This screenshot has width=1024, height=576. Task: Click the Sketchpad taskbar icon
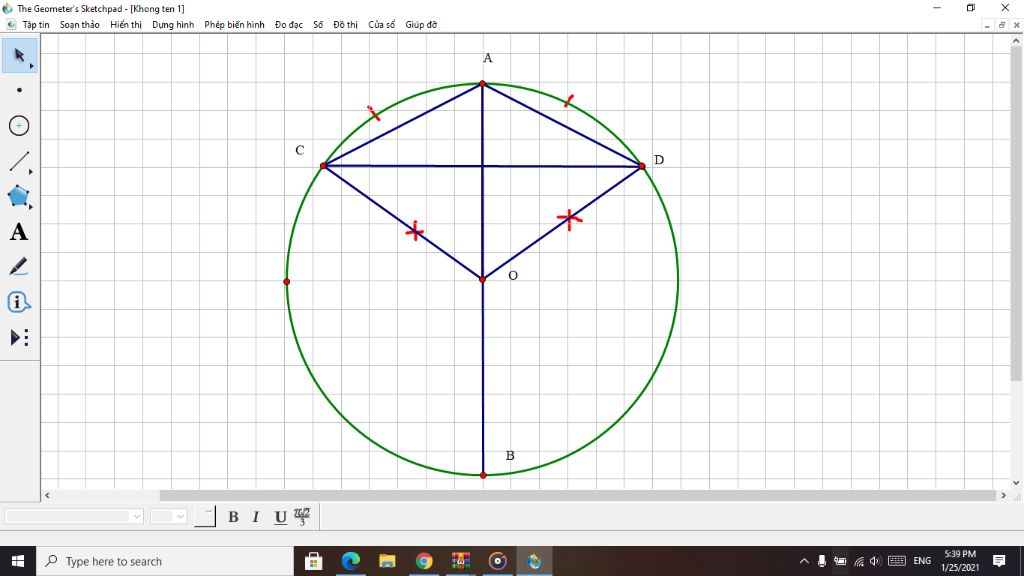534,561
